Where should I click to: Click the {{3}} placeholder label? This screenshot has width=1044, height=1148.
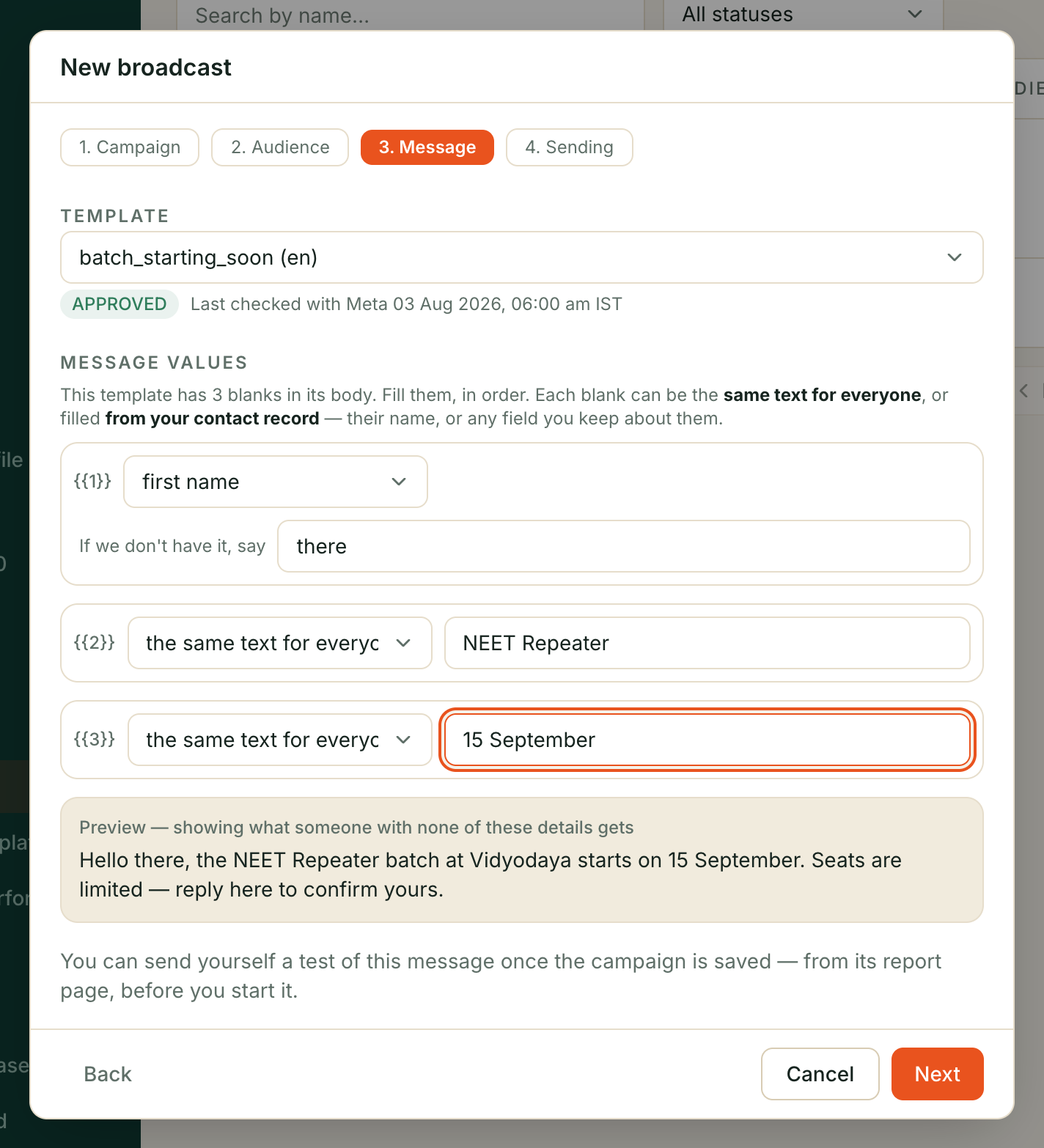[x=95, y=739]
